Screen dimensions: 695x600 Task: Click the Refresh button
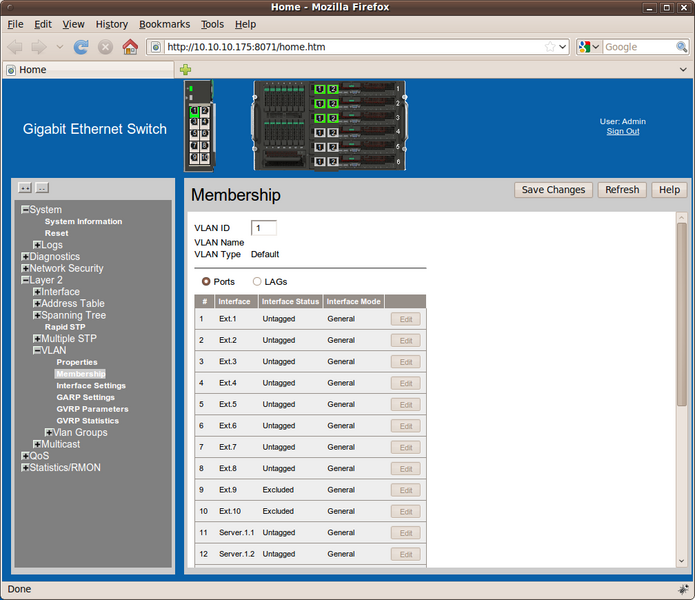(622, 190)
